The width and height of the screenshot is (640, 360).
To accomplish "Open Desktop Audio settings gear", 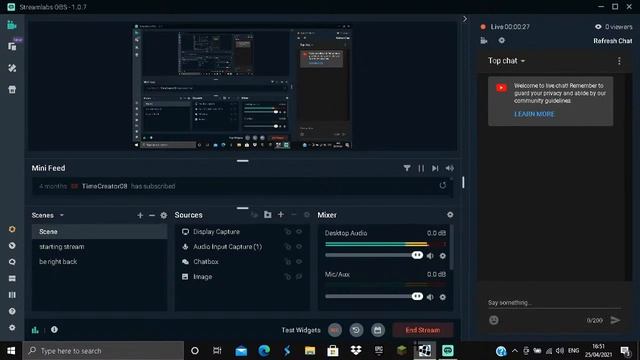I will point(443,256).
